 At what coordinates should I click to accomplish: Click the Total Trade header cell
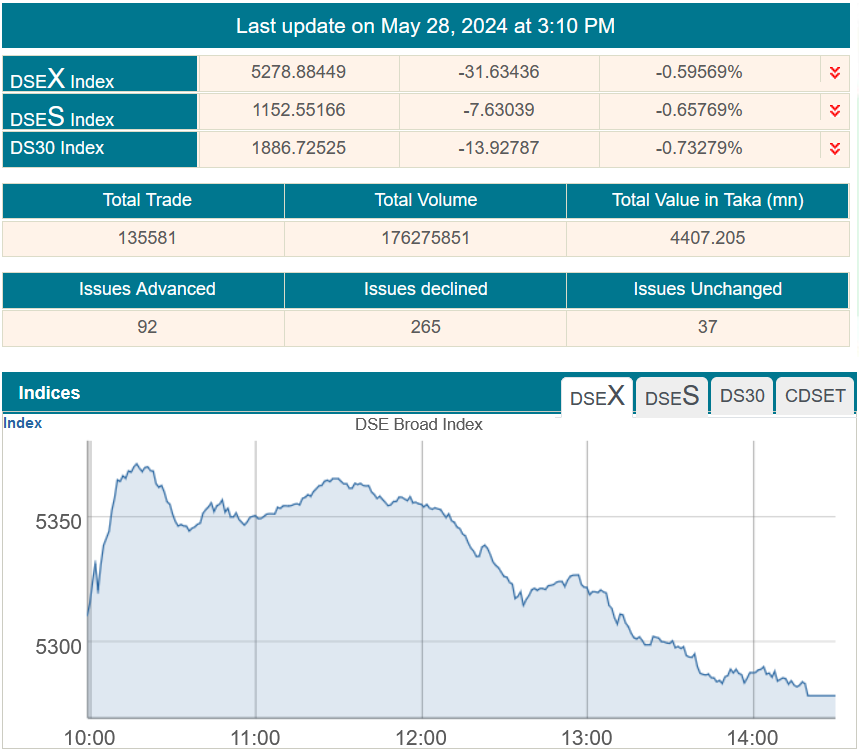coord(147,200)
